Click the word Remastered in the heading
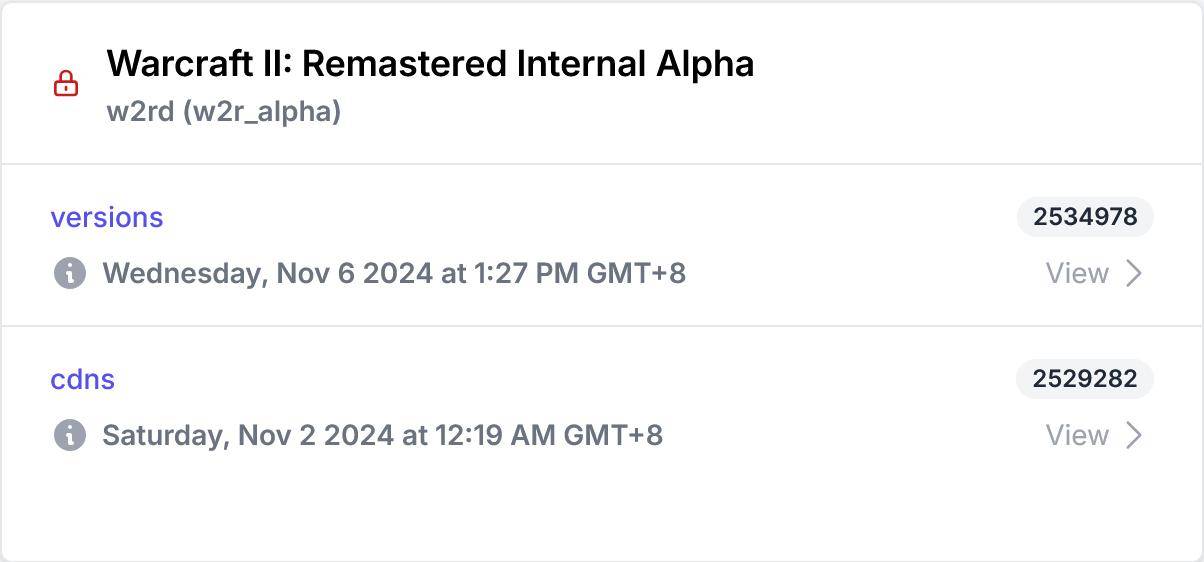1204x562 pixels. pyautogui.click(x=404, y=63)
